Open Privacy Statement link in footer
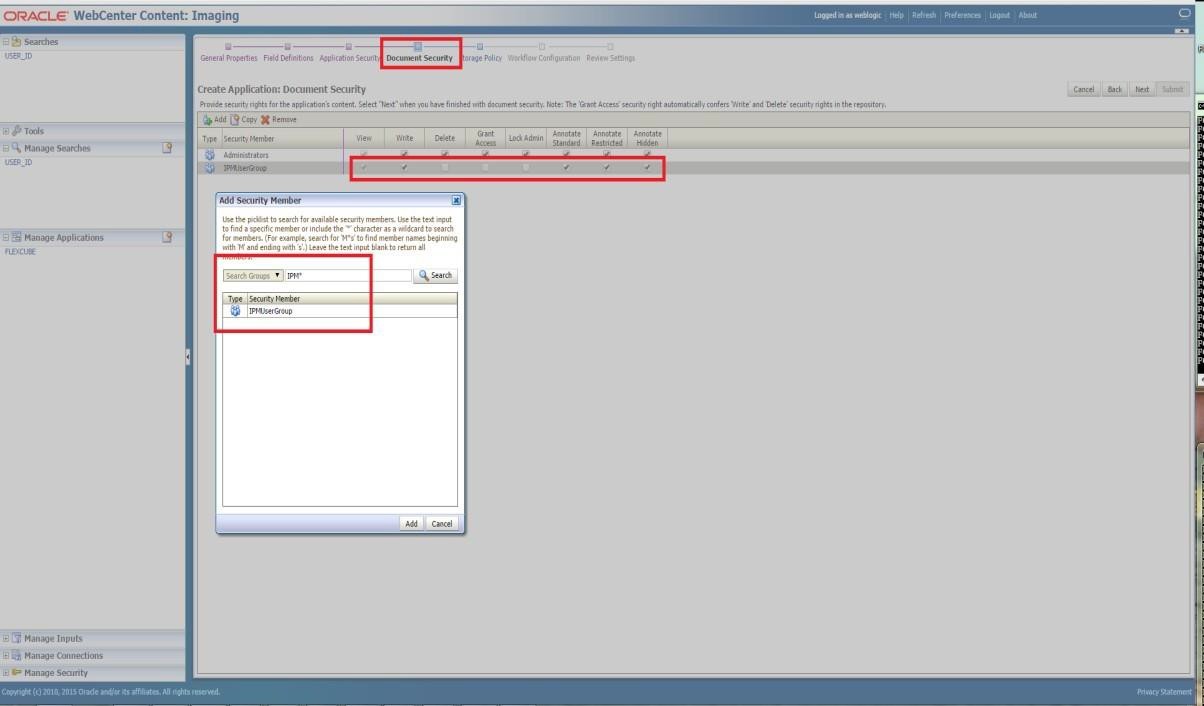Screen dimensions: 1204x706 click(x=1164, y=692)
